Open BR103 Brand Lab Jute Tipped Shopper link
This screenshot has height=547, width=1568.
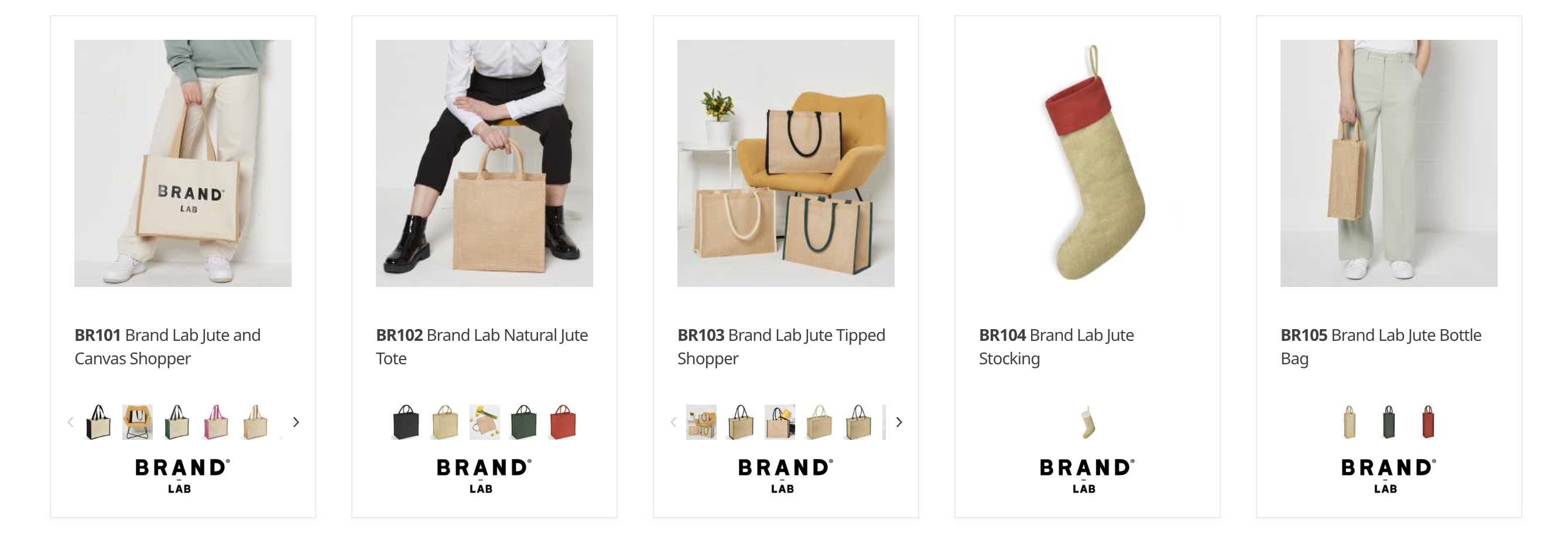(x=782, y=347)
